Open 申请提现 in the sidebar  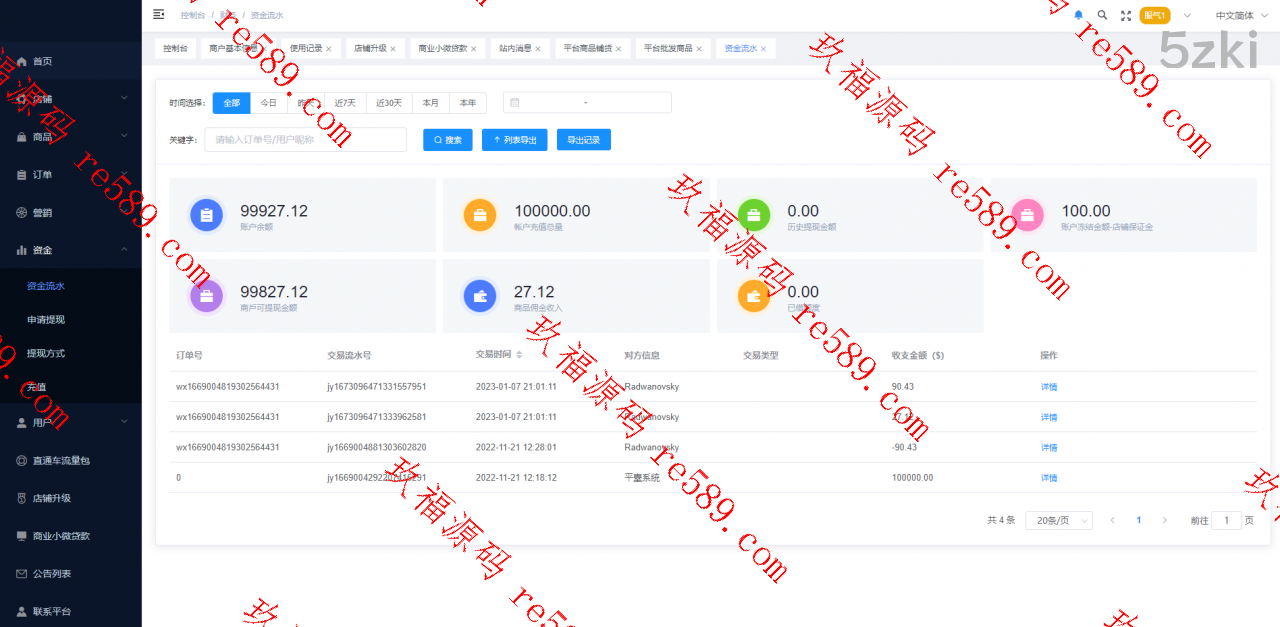coord(46,320)
